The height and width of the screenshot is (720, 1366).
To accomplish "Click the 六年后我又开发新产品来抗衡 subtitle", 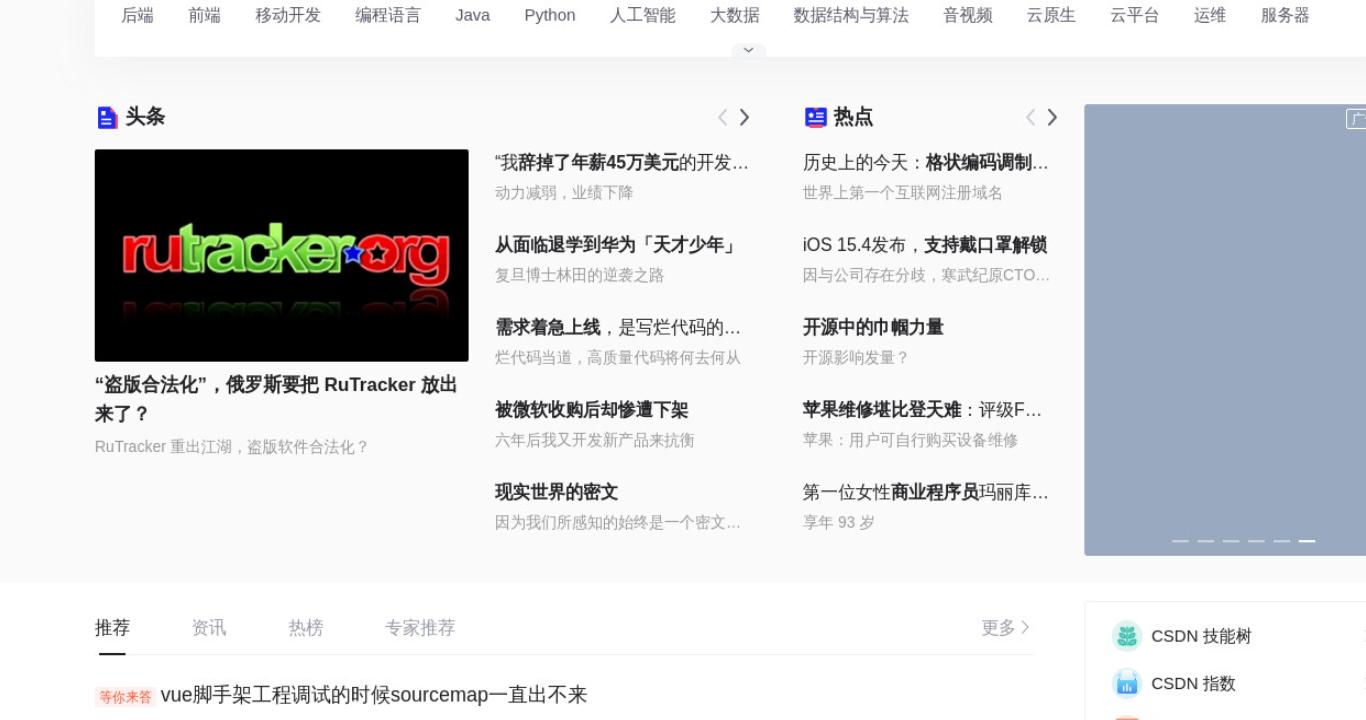I will [x=595, y=440].
